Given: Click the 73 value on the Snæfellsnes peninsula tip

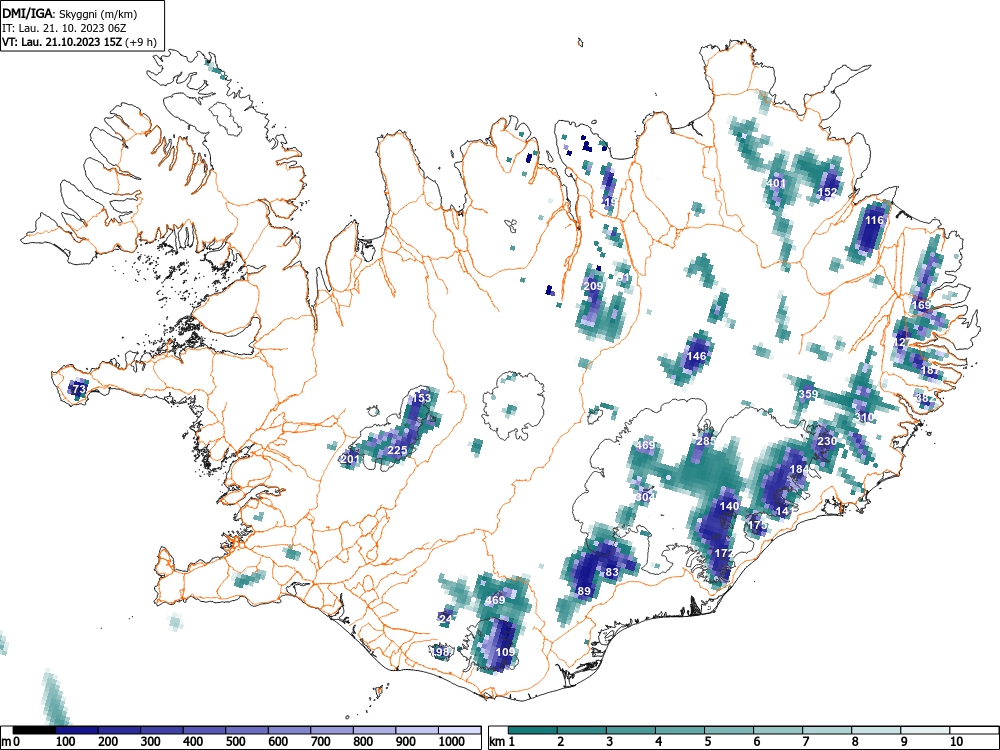Looking at the screenshot, I should click(78, 388).
